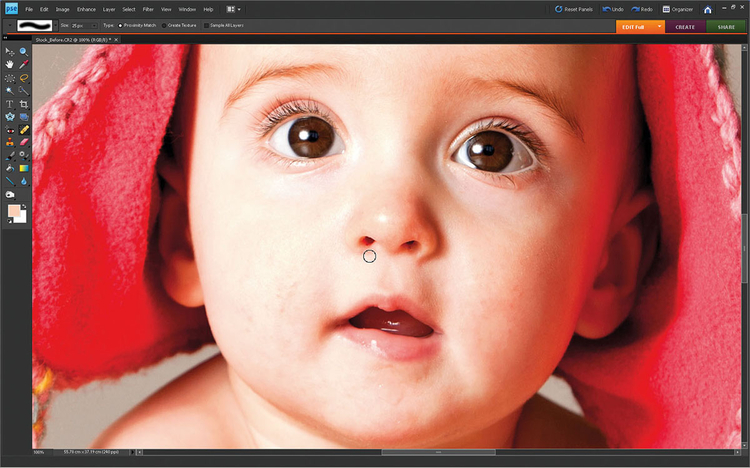Reset colors to default black and white
The image size is (750, 468).
pyautogui.click(x=10, y=221)
